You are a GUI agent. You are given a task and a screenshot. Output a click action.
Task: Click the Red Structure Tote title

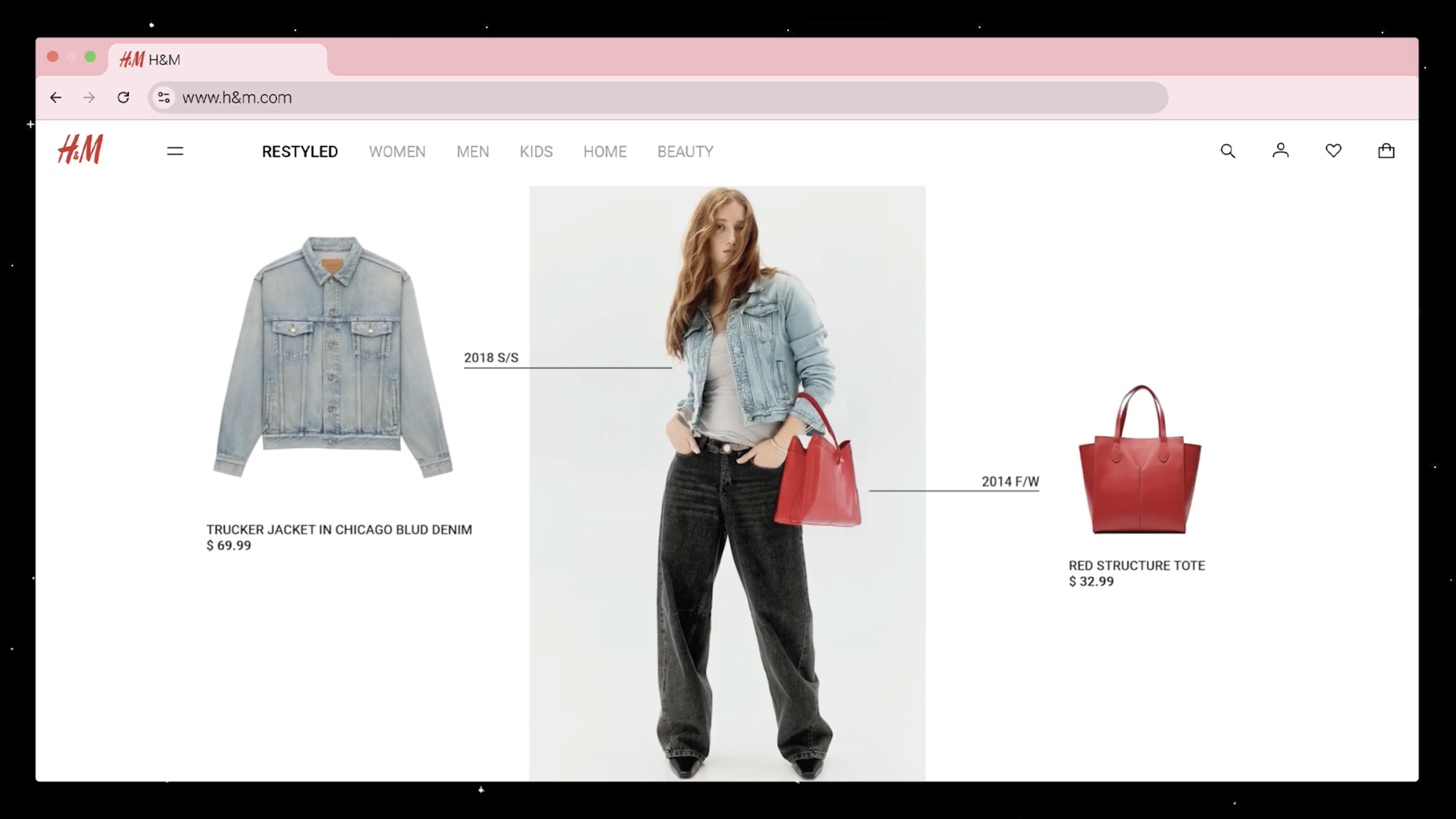(x=1136, y=566)
